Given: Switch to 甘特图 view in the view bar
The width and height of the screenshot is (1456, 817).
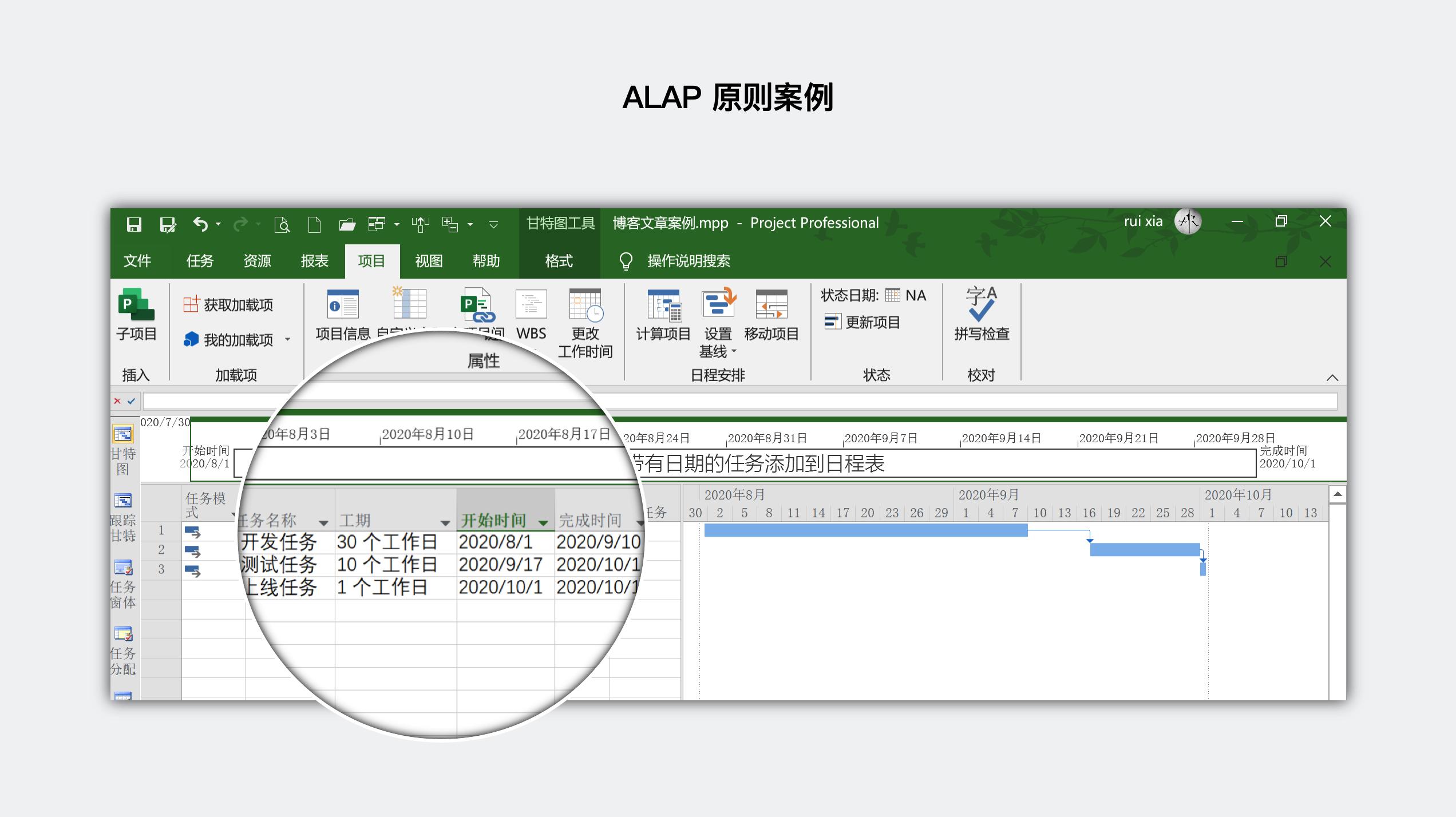Looking at the screenshot, I should pos(123,451).
